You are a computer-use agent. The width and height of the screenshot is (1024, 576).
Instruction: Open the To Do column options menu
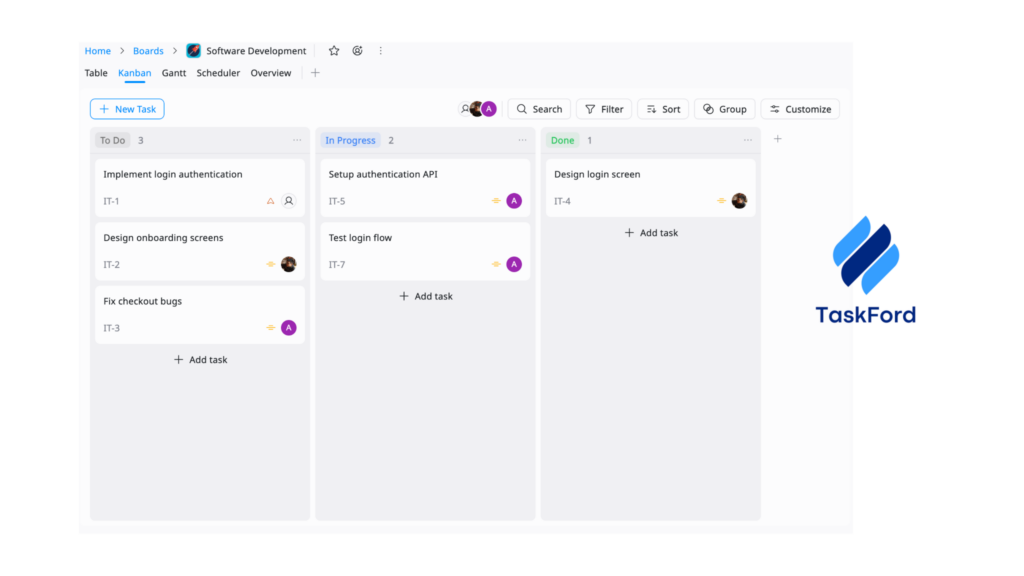coord(297,140)
